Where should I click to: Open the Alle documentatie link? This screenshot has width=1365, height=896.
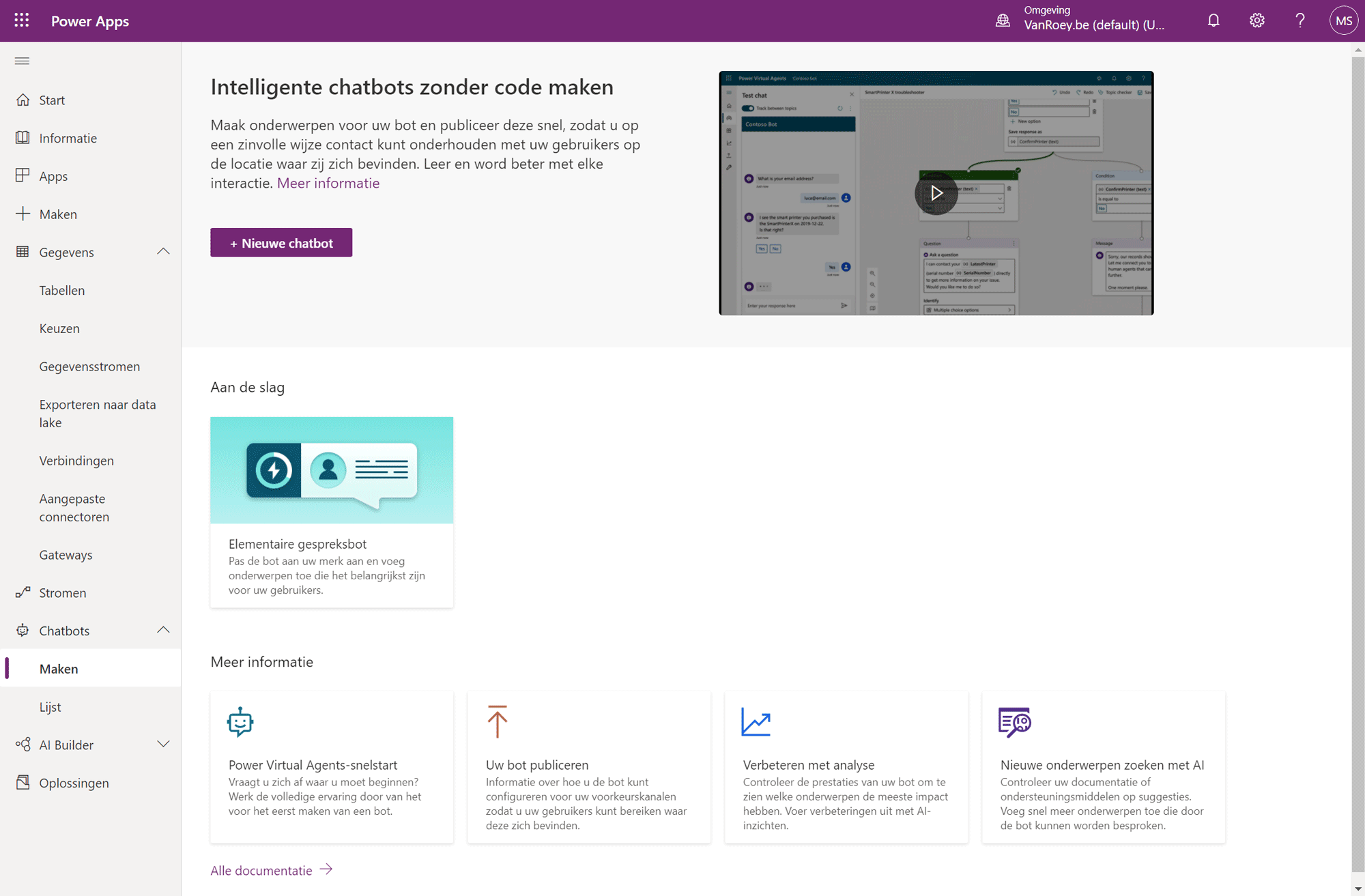261,870
